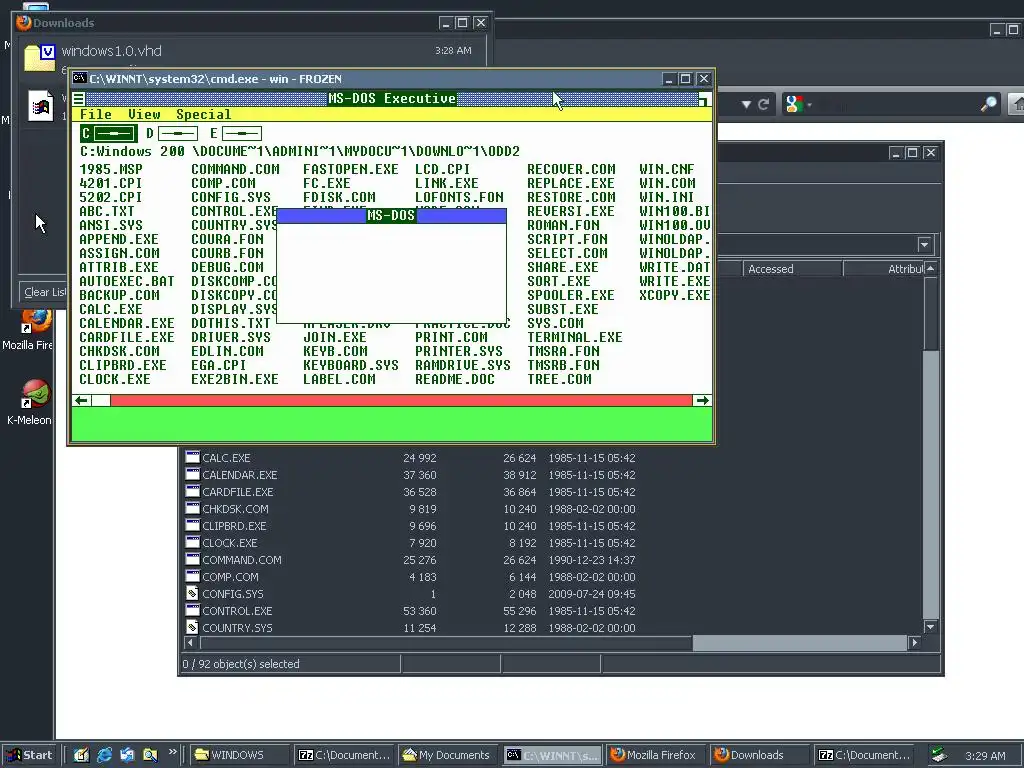The width and height of the screenshot is (1024, 768).
Task: Open the 7-Zip address path dropdown
Action: coord(924,245)
